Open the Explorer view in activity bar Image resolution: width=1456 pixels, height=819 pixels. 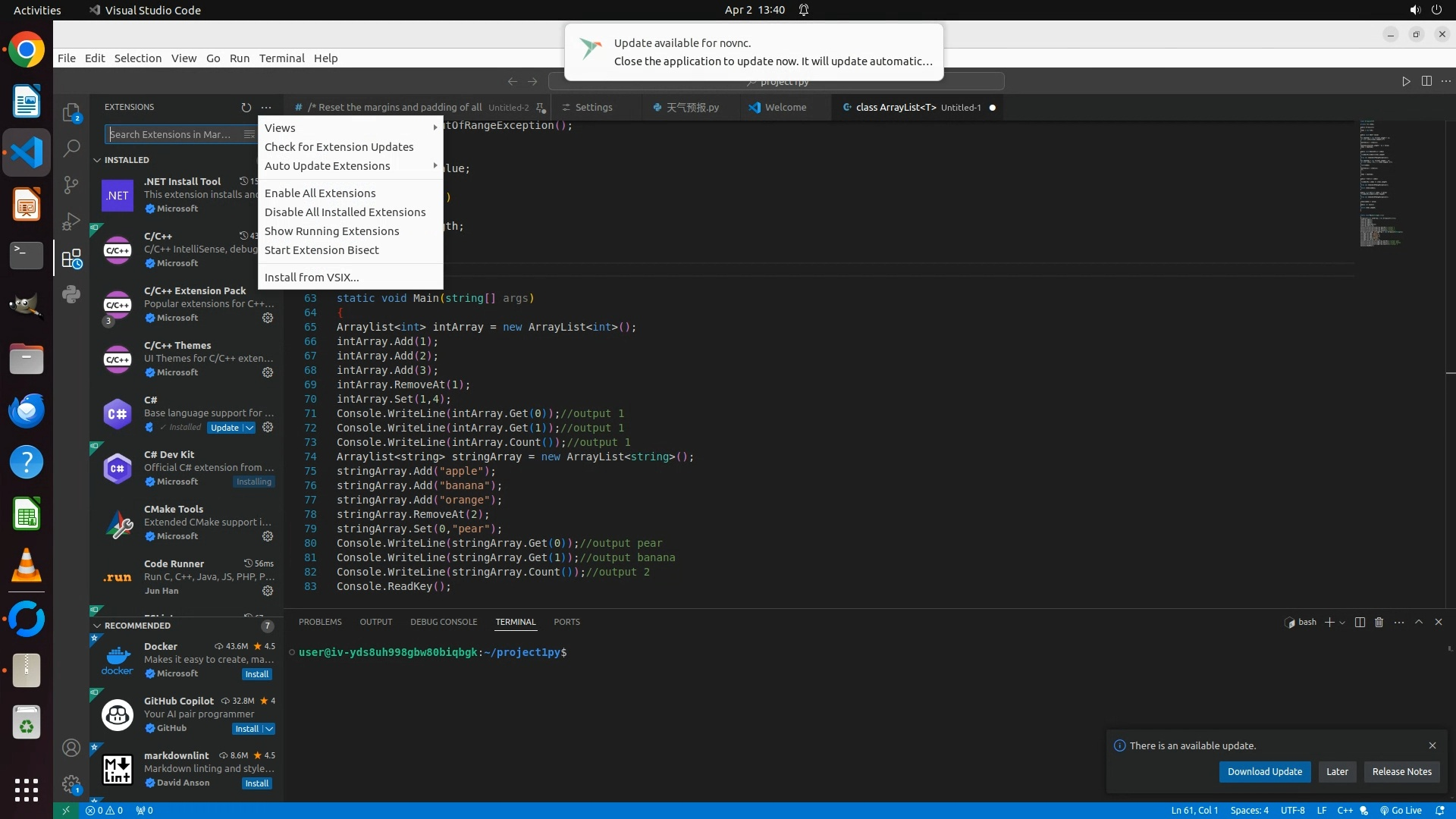click(x=71, y=112)
